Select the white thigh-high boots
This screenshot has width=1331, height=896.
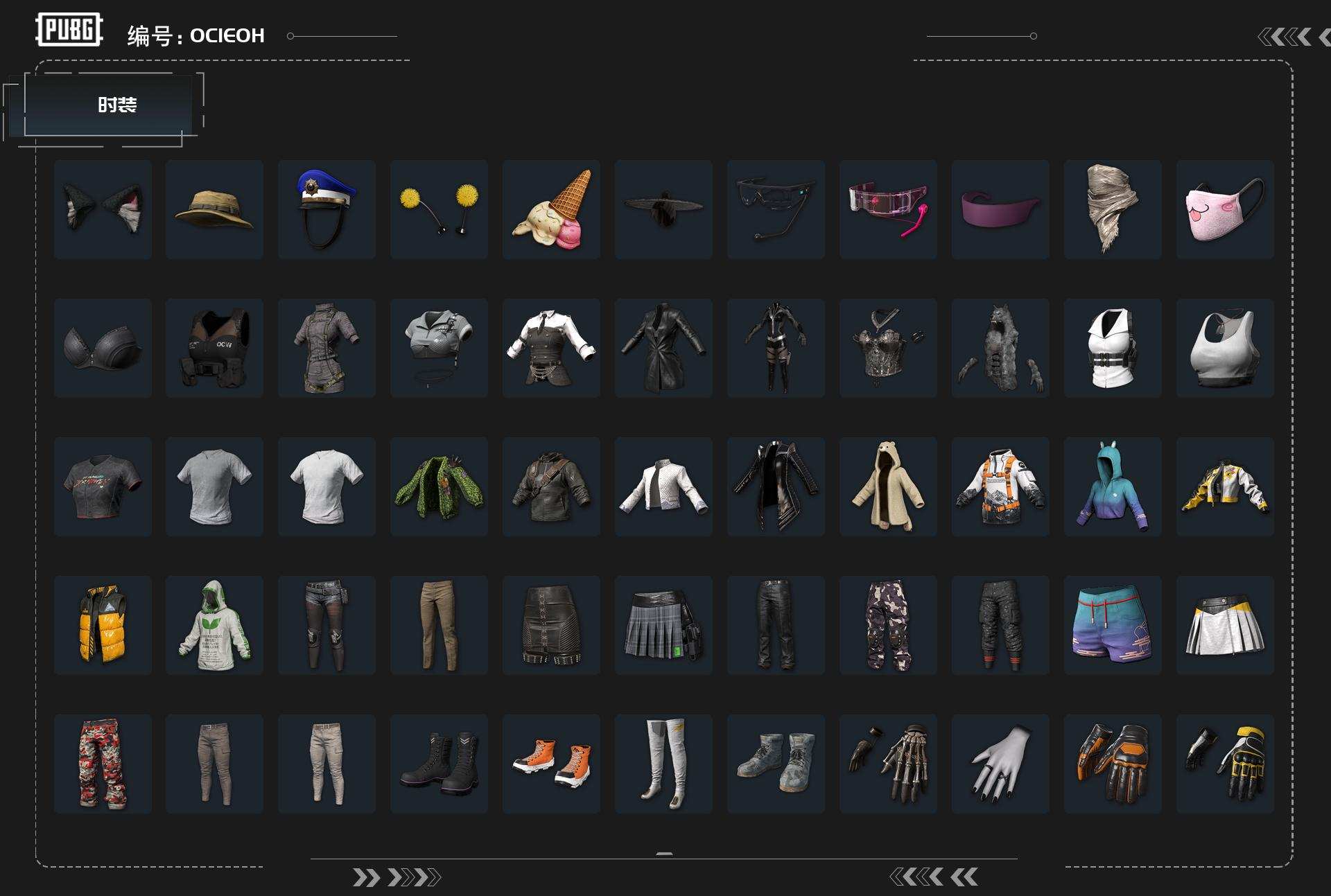click(663, 764)
